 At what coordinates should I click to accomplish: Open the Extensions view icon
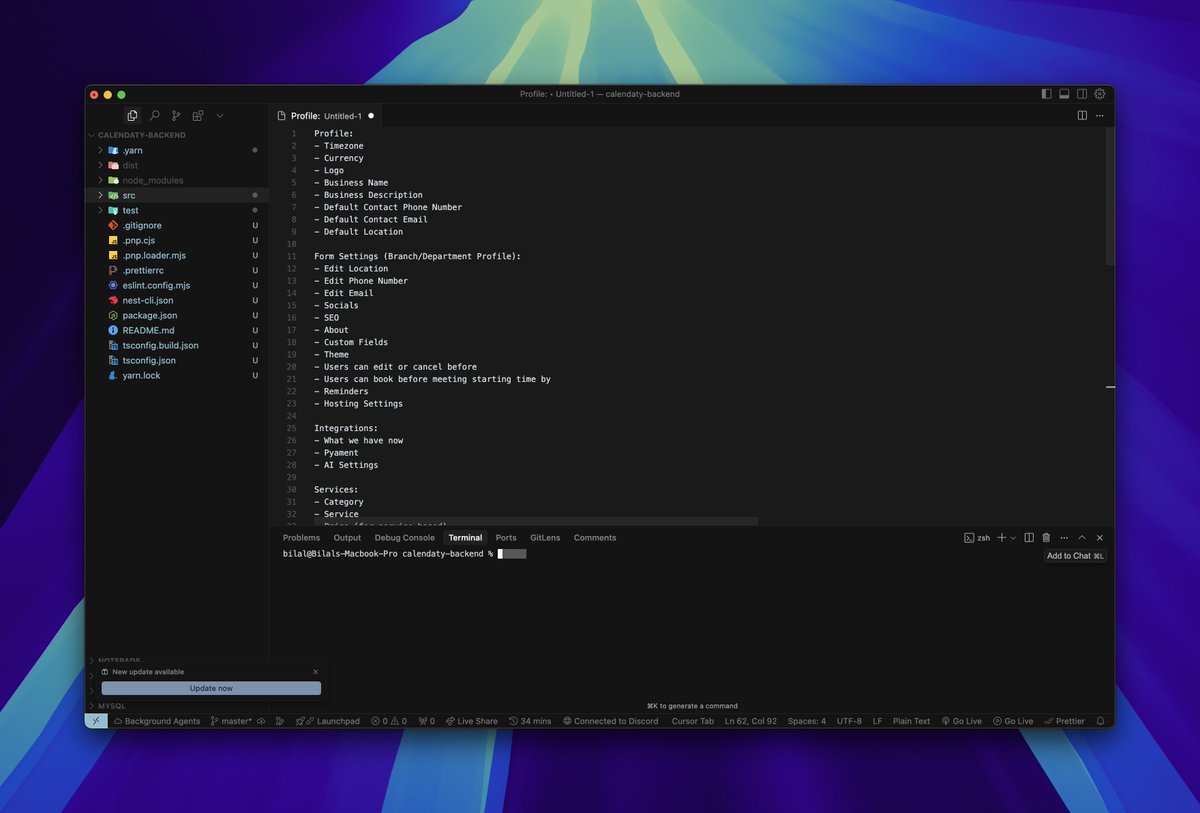[198, 116]
